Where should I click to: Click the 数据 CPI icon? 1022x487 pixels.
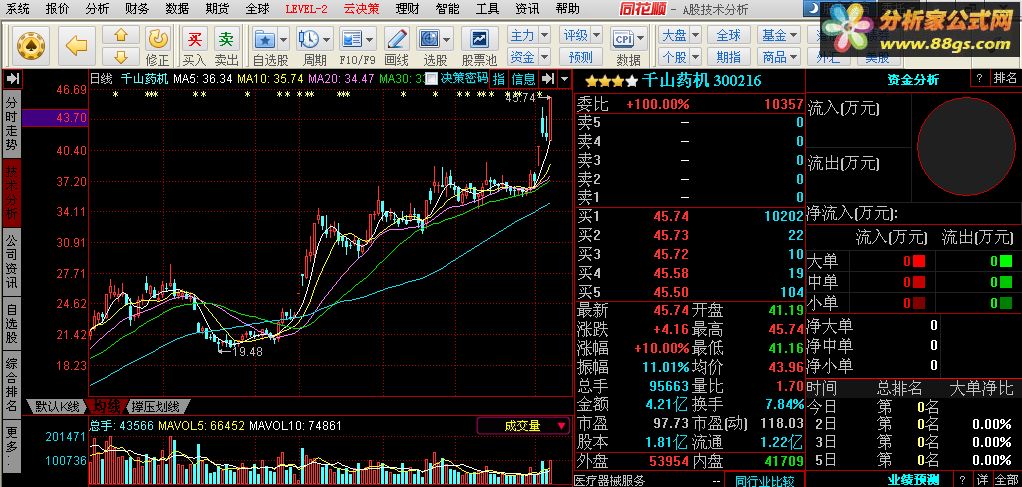624,38
